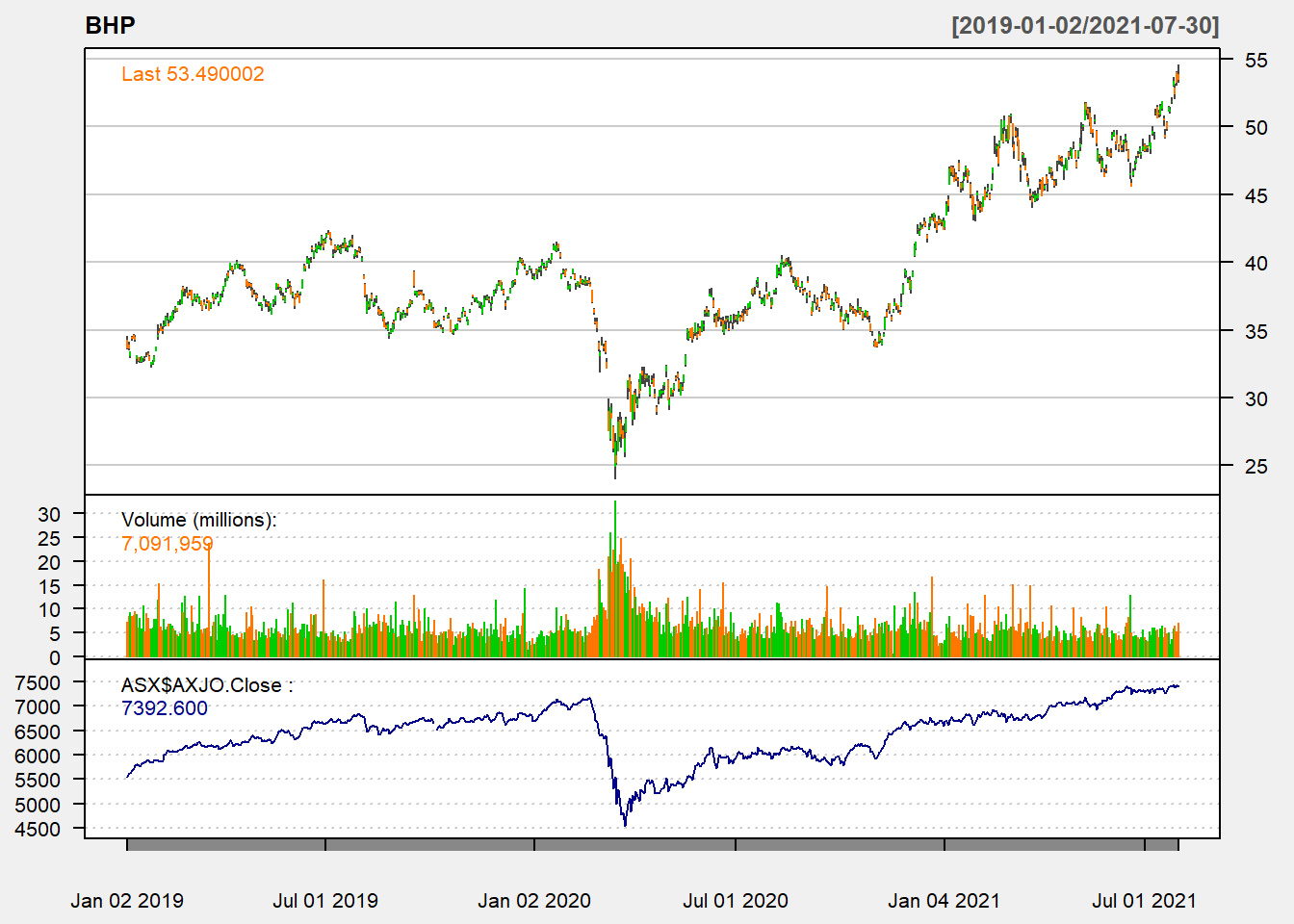Click the price axis label 40
1294x924 pixels.
pos(1255,263)
